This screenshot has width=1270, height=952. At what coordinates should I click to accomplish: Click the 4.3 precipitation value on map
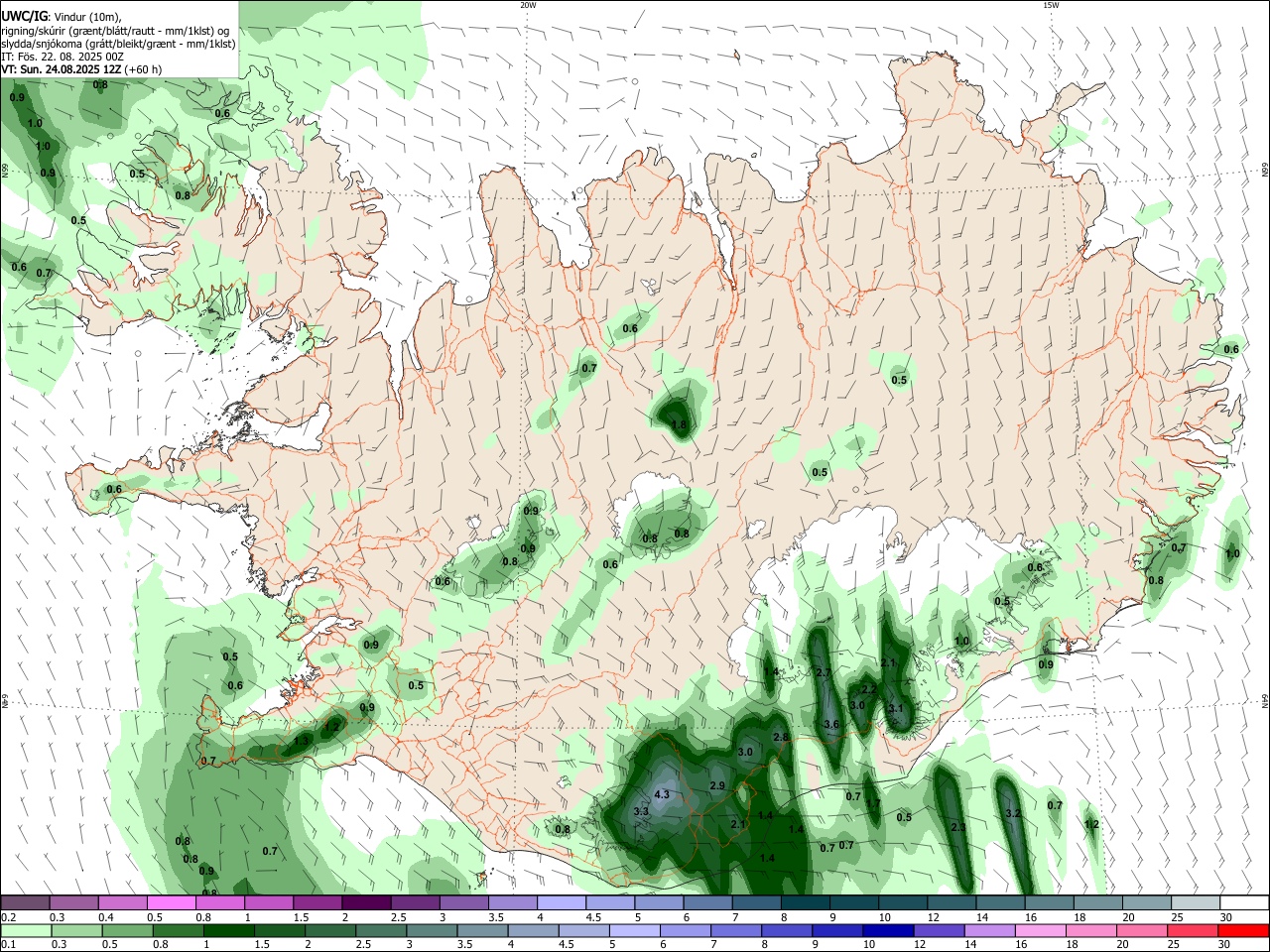pyautogui.click(x=663, y=794)
